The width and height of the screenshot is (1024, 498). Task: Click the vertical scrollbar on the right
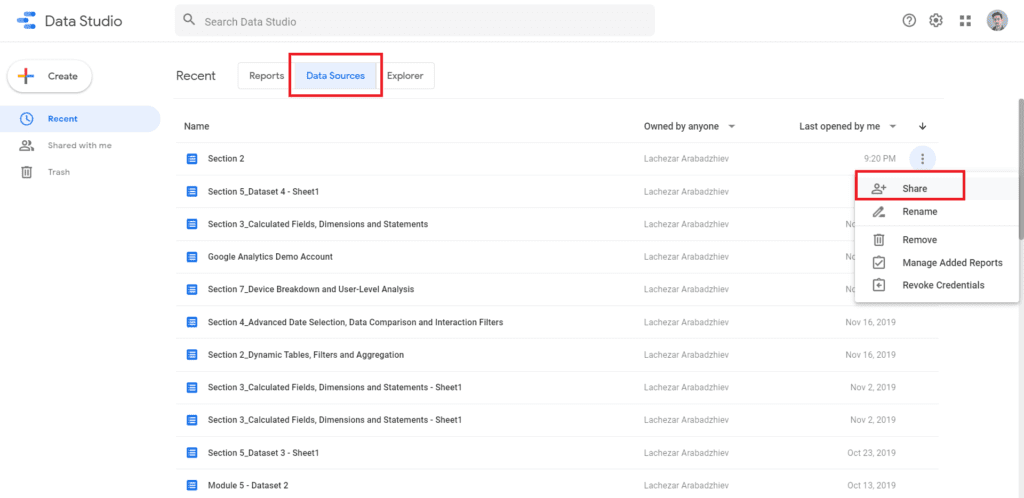click(x=1020, y=170)
